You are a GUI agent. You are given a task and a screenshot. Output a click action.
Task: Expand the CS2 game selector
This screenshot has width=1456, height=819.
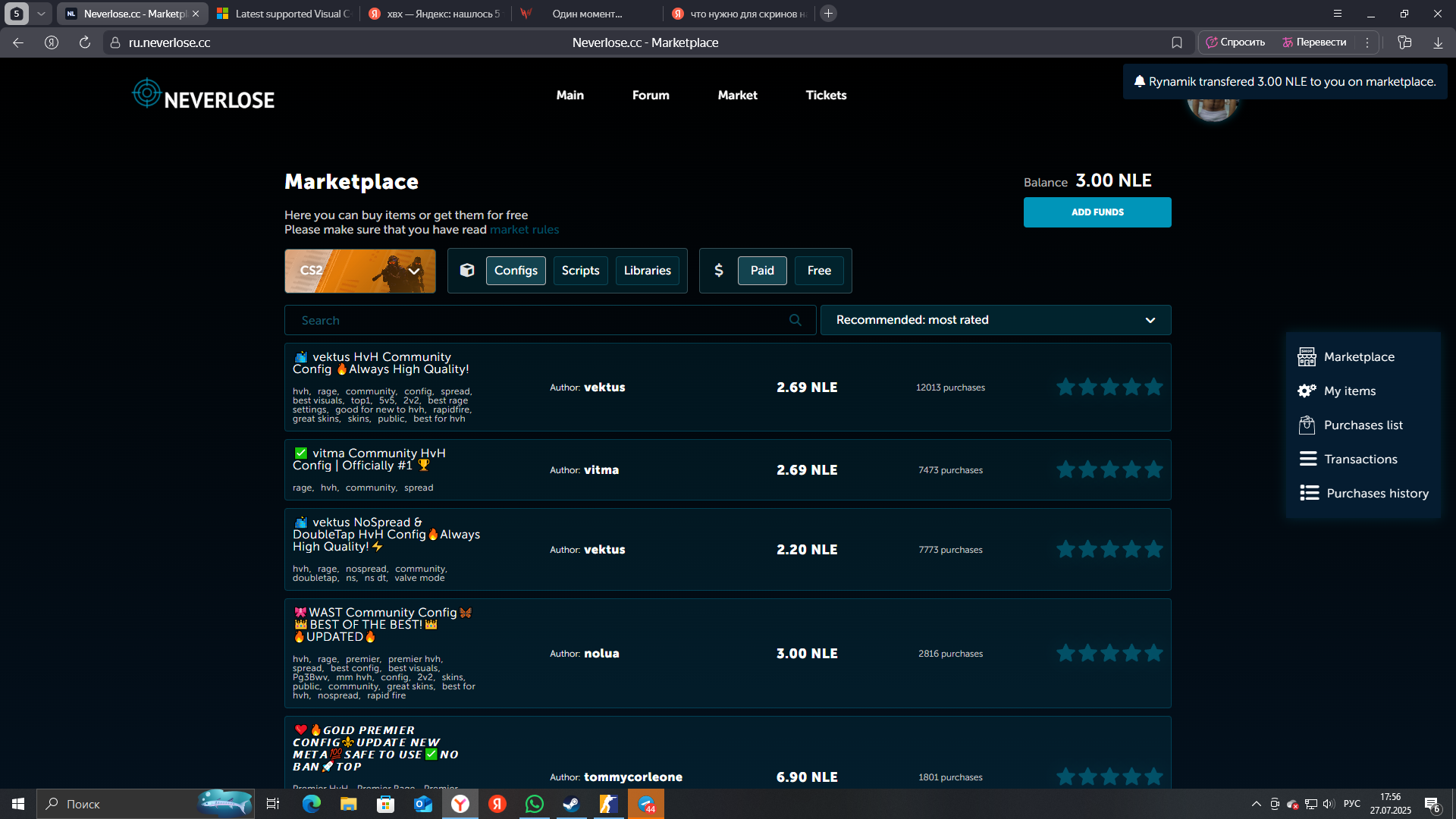pos(359,271)
